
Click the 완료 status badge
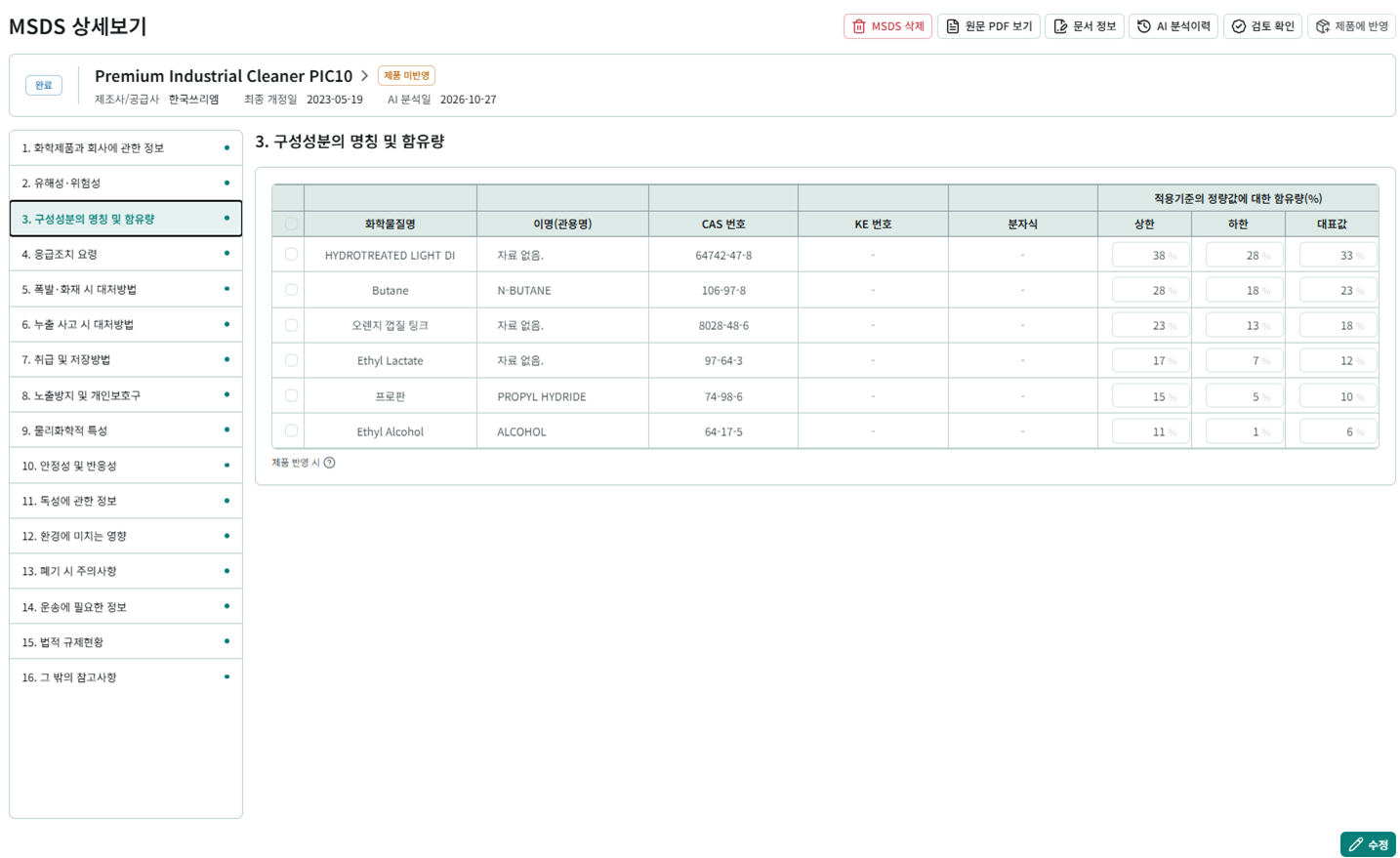(44, 85)
